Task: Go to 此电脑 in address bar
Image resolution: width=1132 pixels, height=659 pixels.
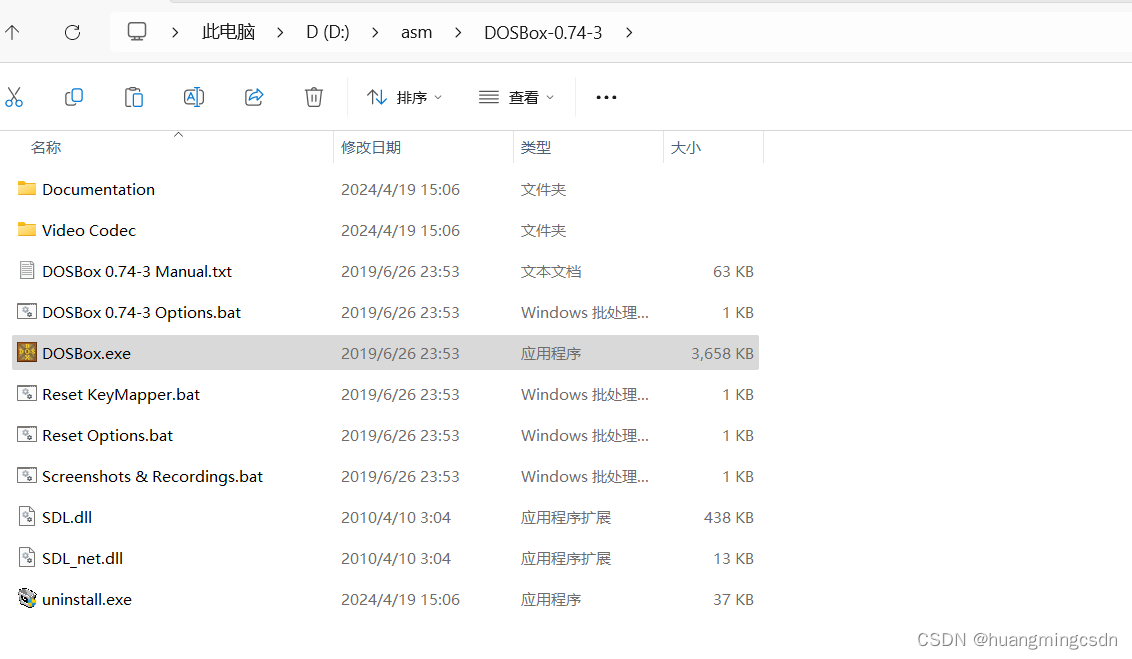Action: 228,32
